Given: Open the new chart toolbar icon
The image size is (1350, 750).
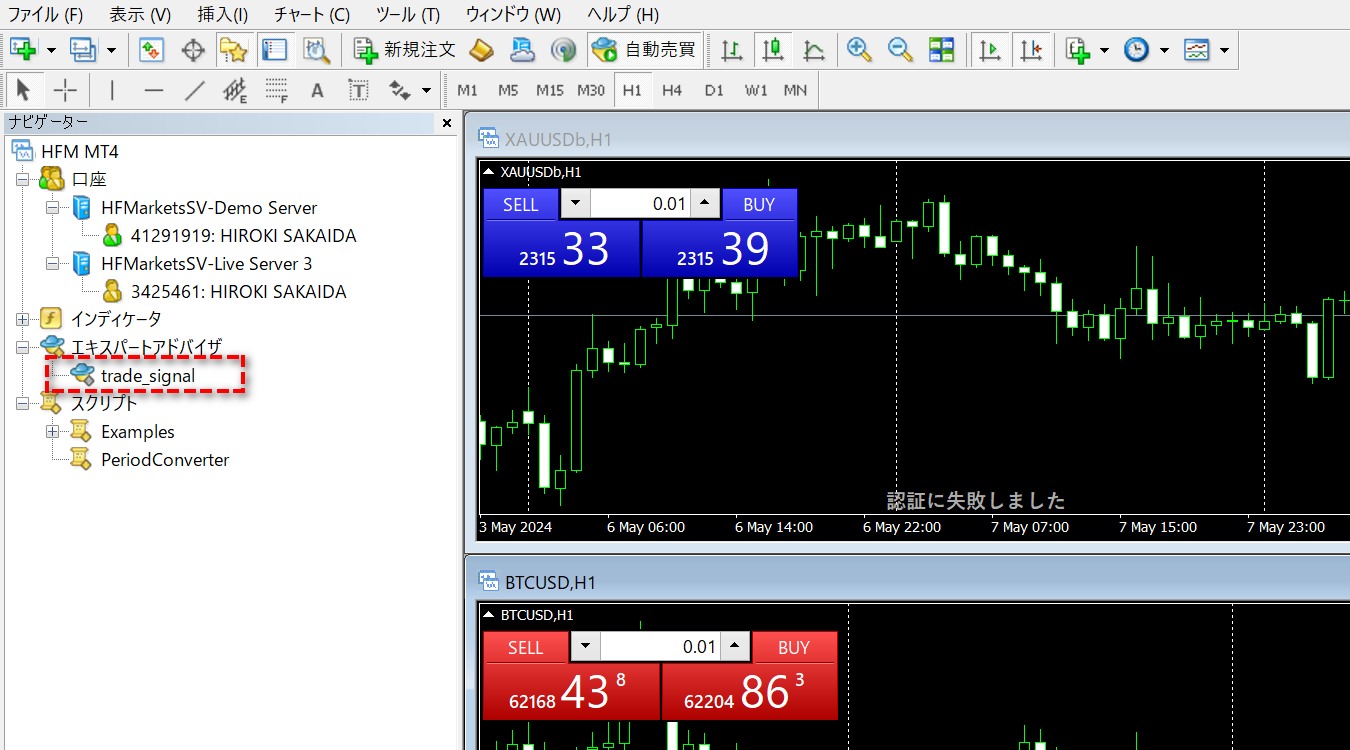Looking at the screenshot, I should pyautogui.click(x=22, y=48).
